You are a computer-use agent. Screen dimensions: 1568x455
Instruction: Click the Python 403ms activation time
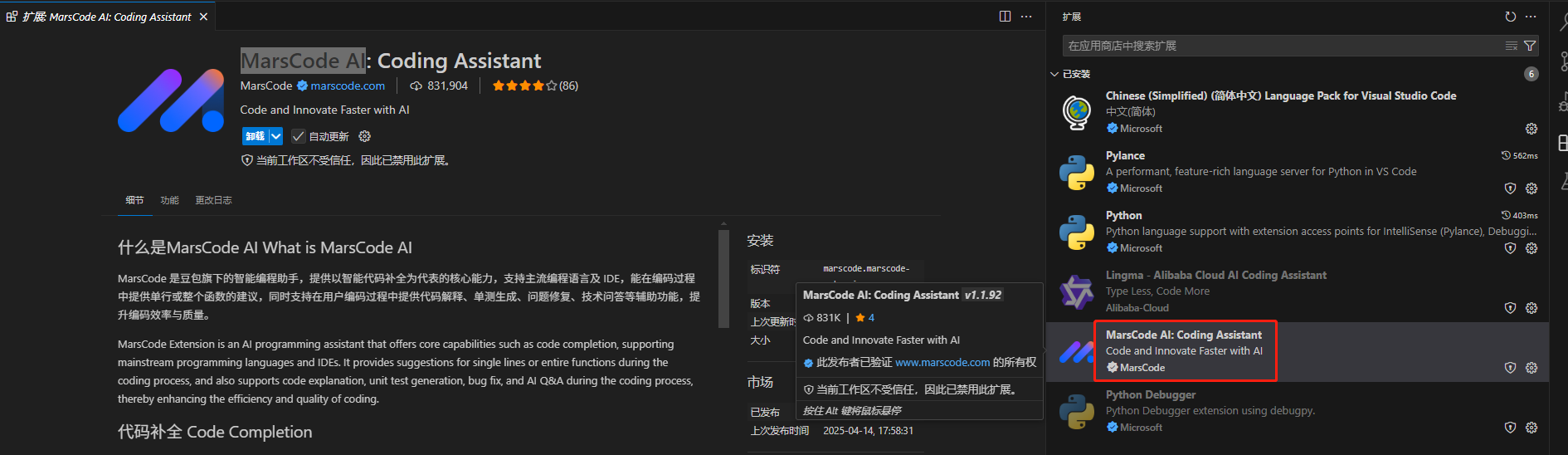point(1519,215)
